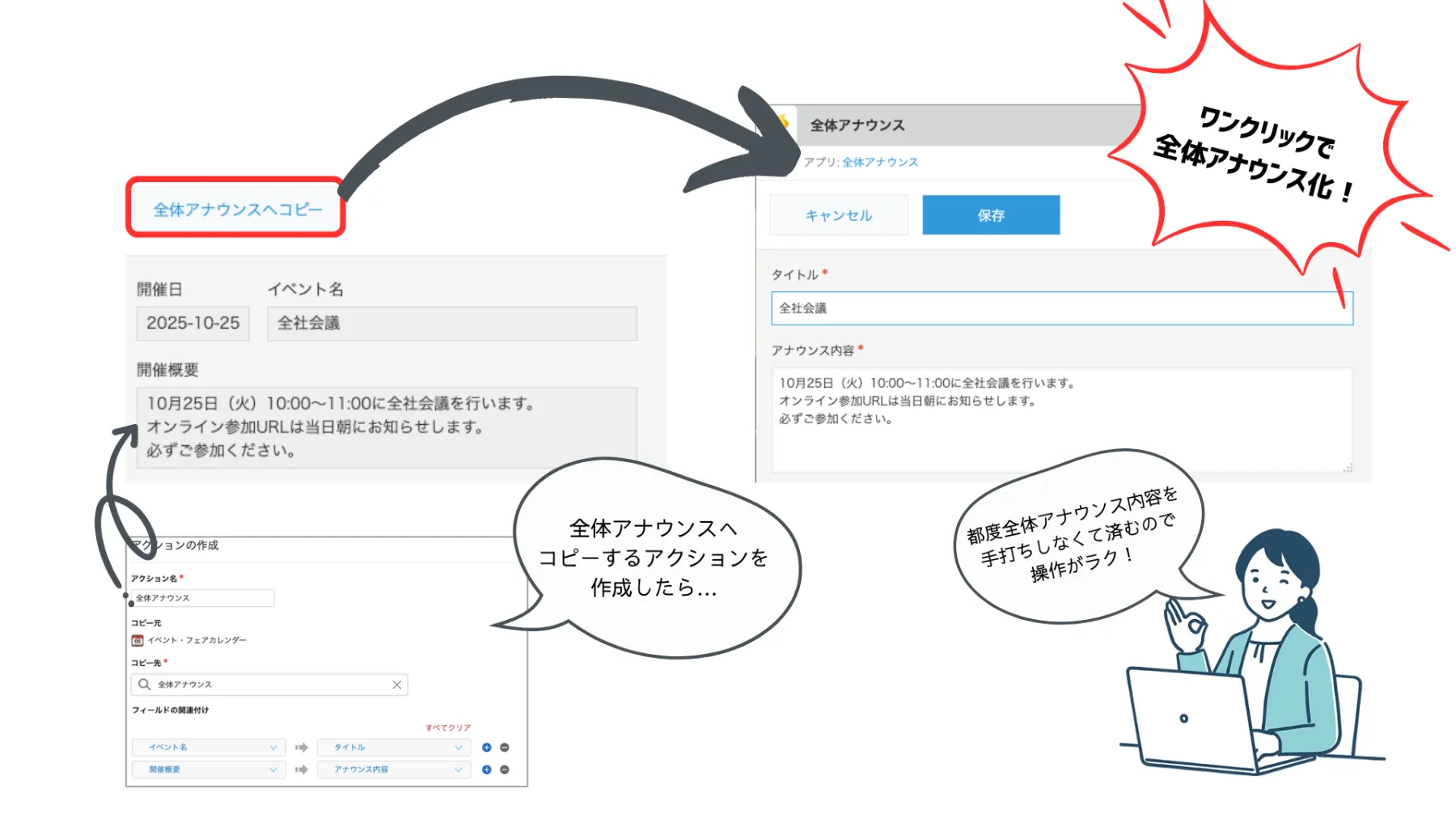
Task: Click the gray minus icon on the イベント名 row
Action: [504, 748]
